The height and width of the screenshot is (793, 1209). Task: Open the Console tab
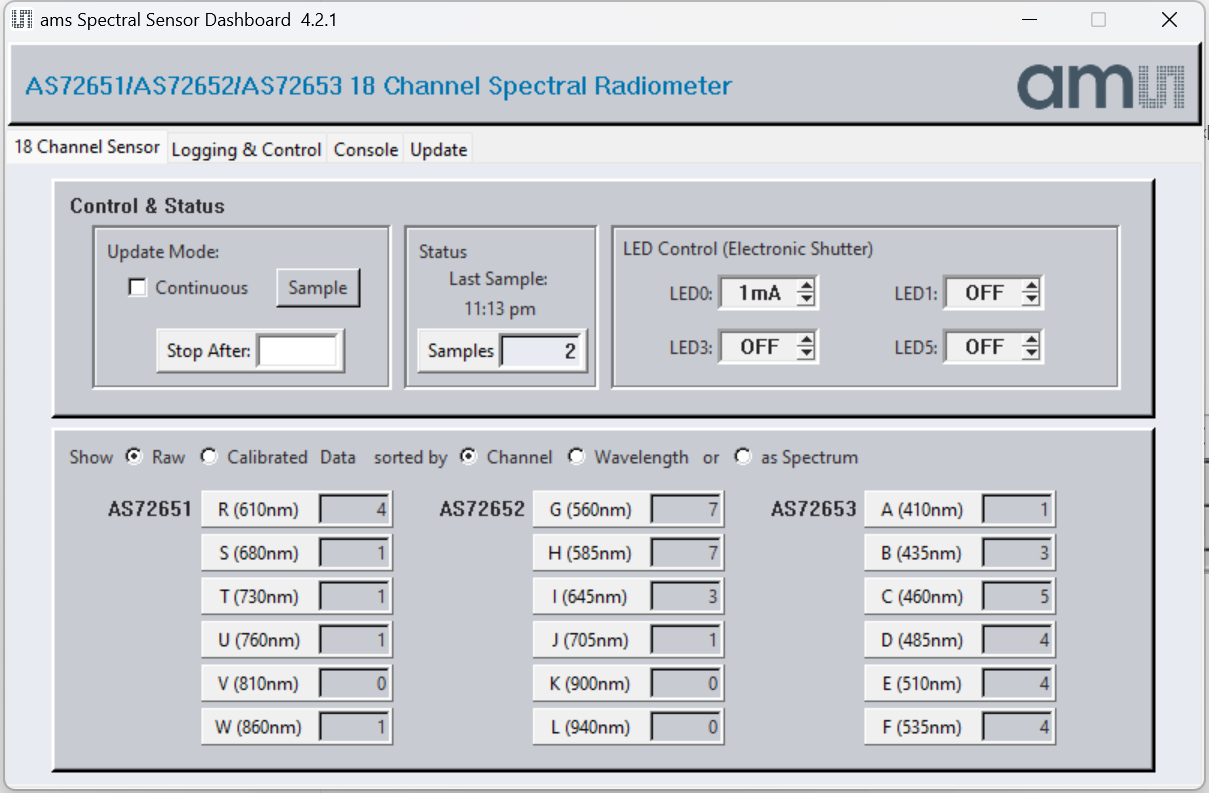pos(366,149)
